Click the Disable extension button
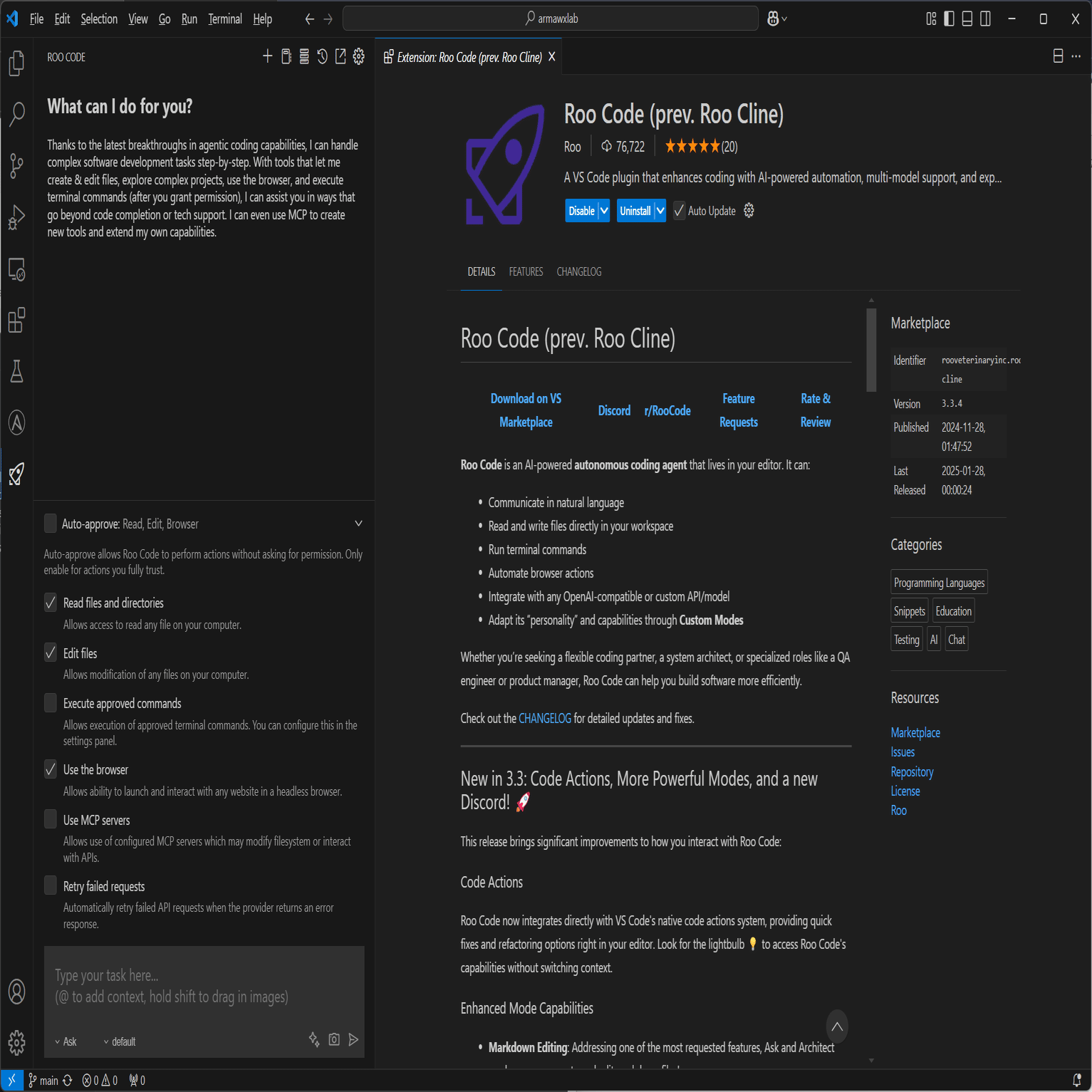This screenshot has height=1092, width=1092. [581, 210]
